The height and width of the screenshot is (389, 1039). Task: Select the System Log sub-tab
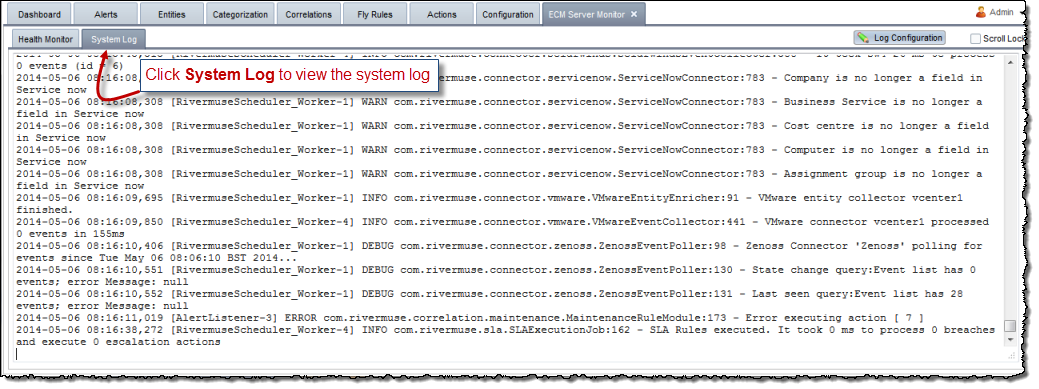click(114, 39)
